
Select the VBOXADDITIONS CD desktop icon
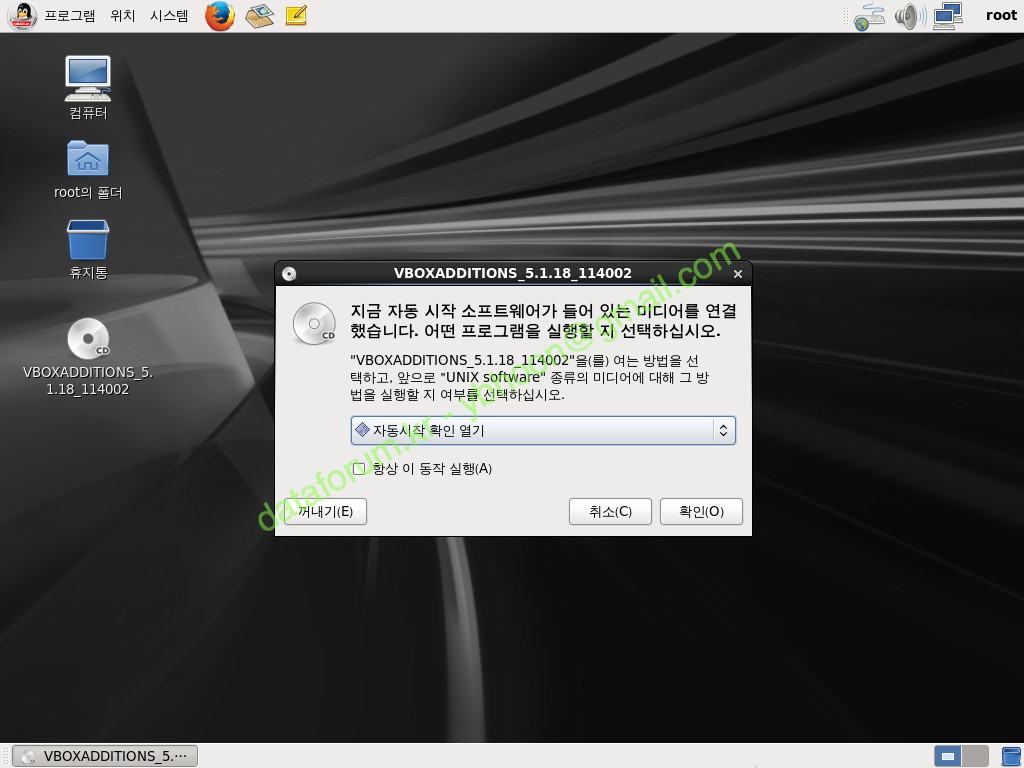click(x=88, y=340)
